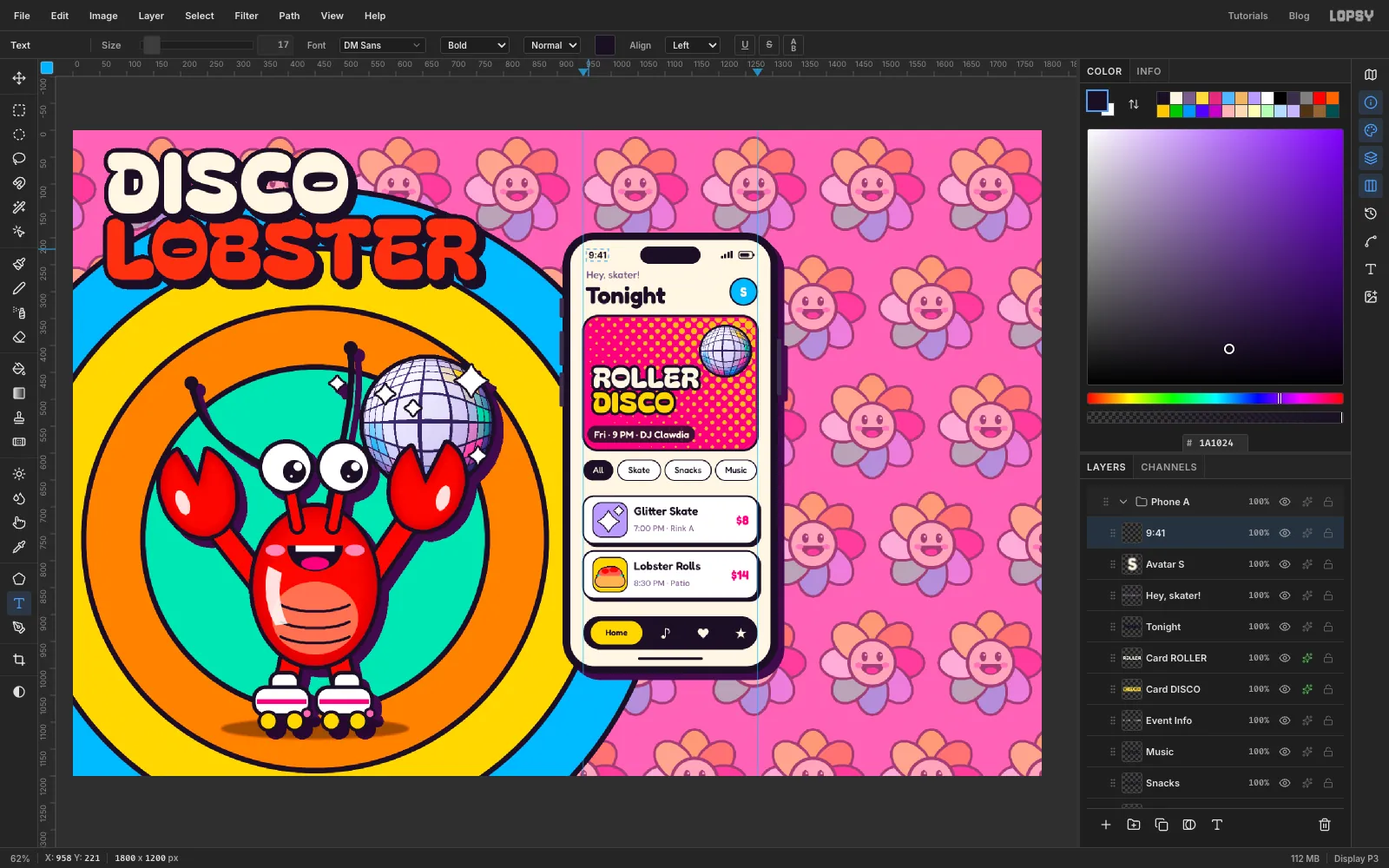Image resolution: width=1389 pixels, height=868 pixels.
Task: Click the hue slider bar
Action: [x=1215, y=398]
